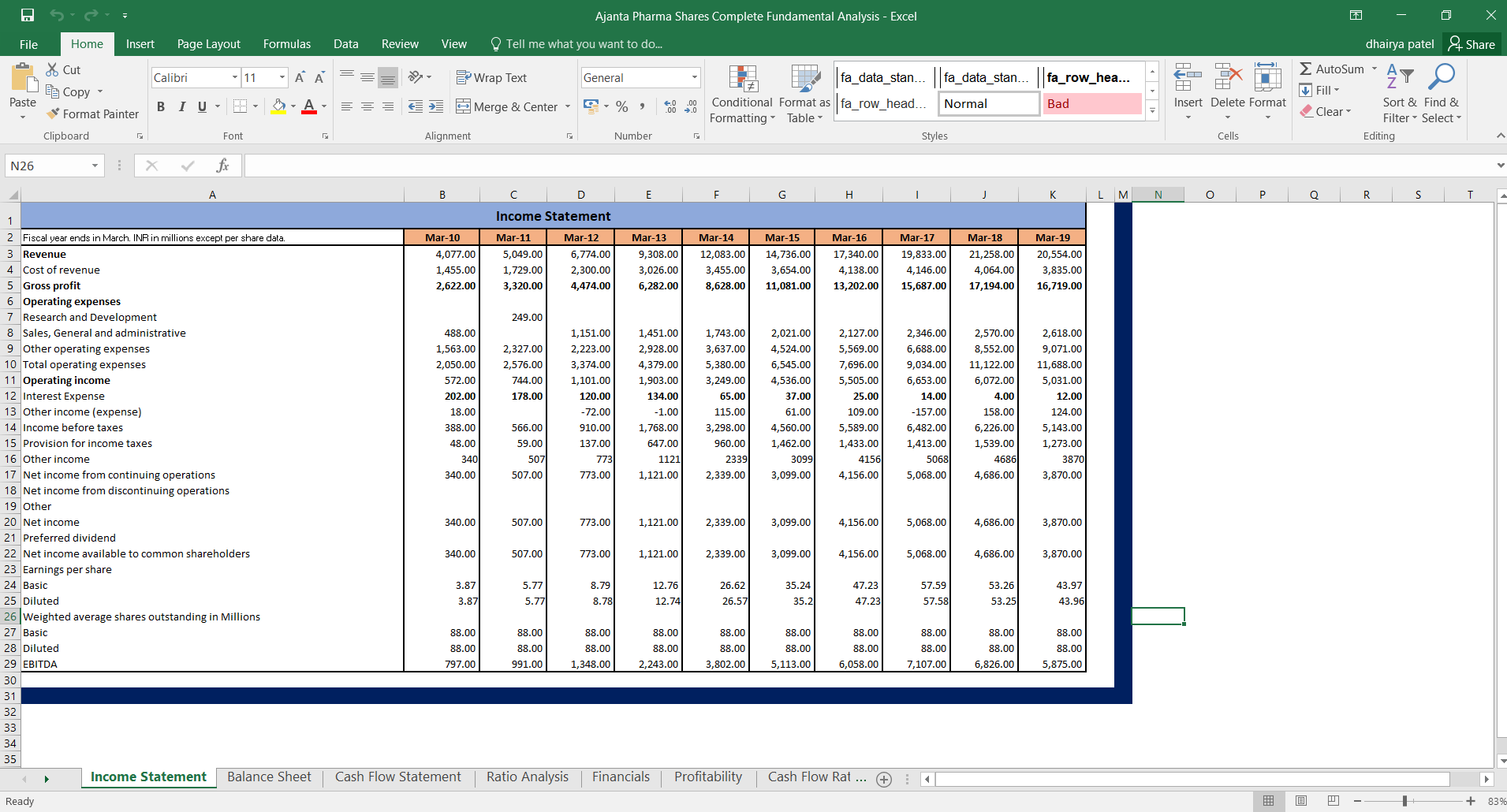This screenshot has width=1507, height=812.
Task: Click Insert Function fx icon
Action: point(222,166)
